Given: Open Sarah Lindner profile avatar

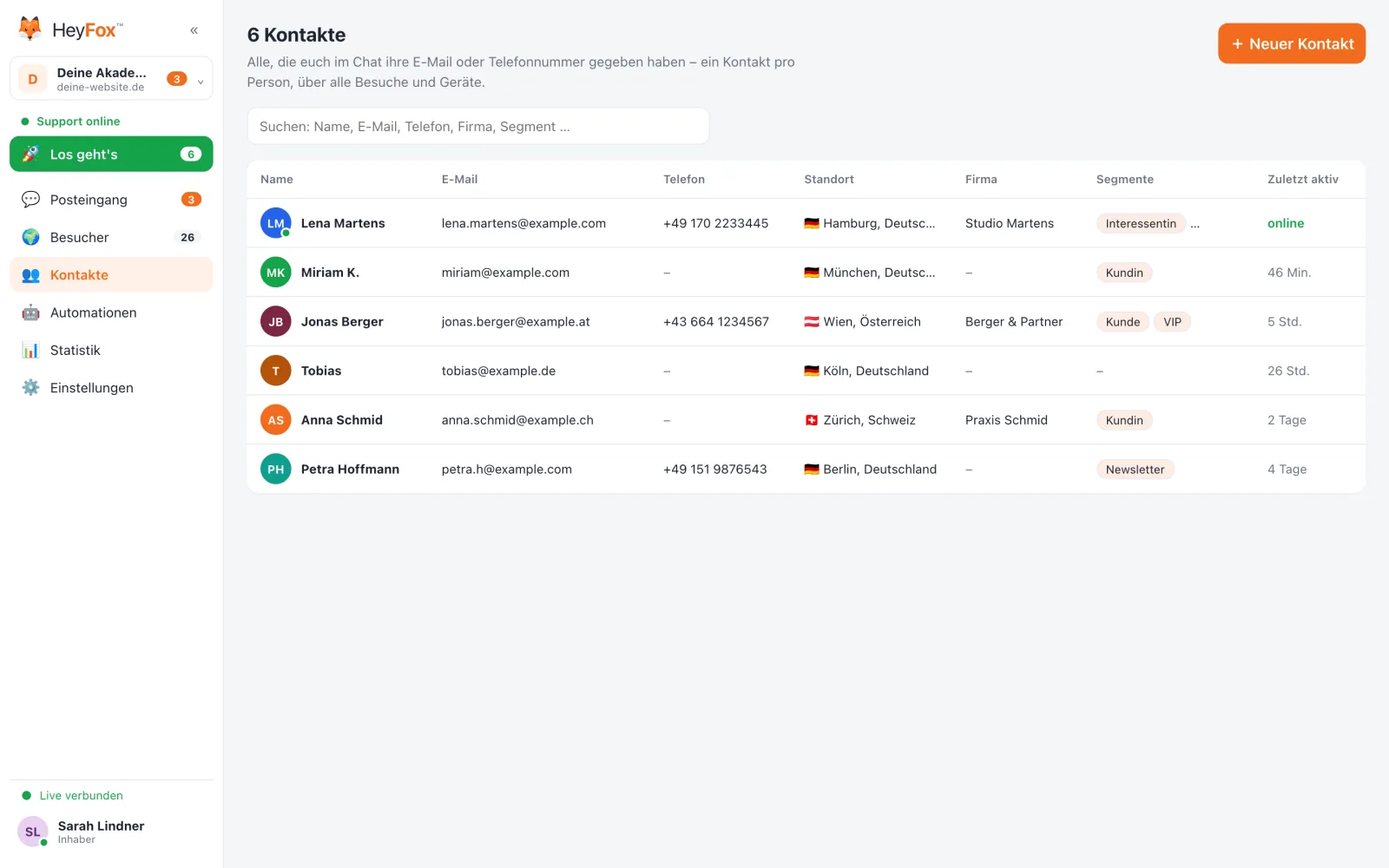Looking at the screenshot, I should tap(33, 832).
